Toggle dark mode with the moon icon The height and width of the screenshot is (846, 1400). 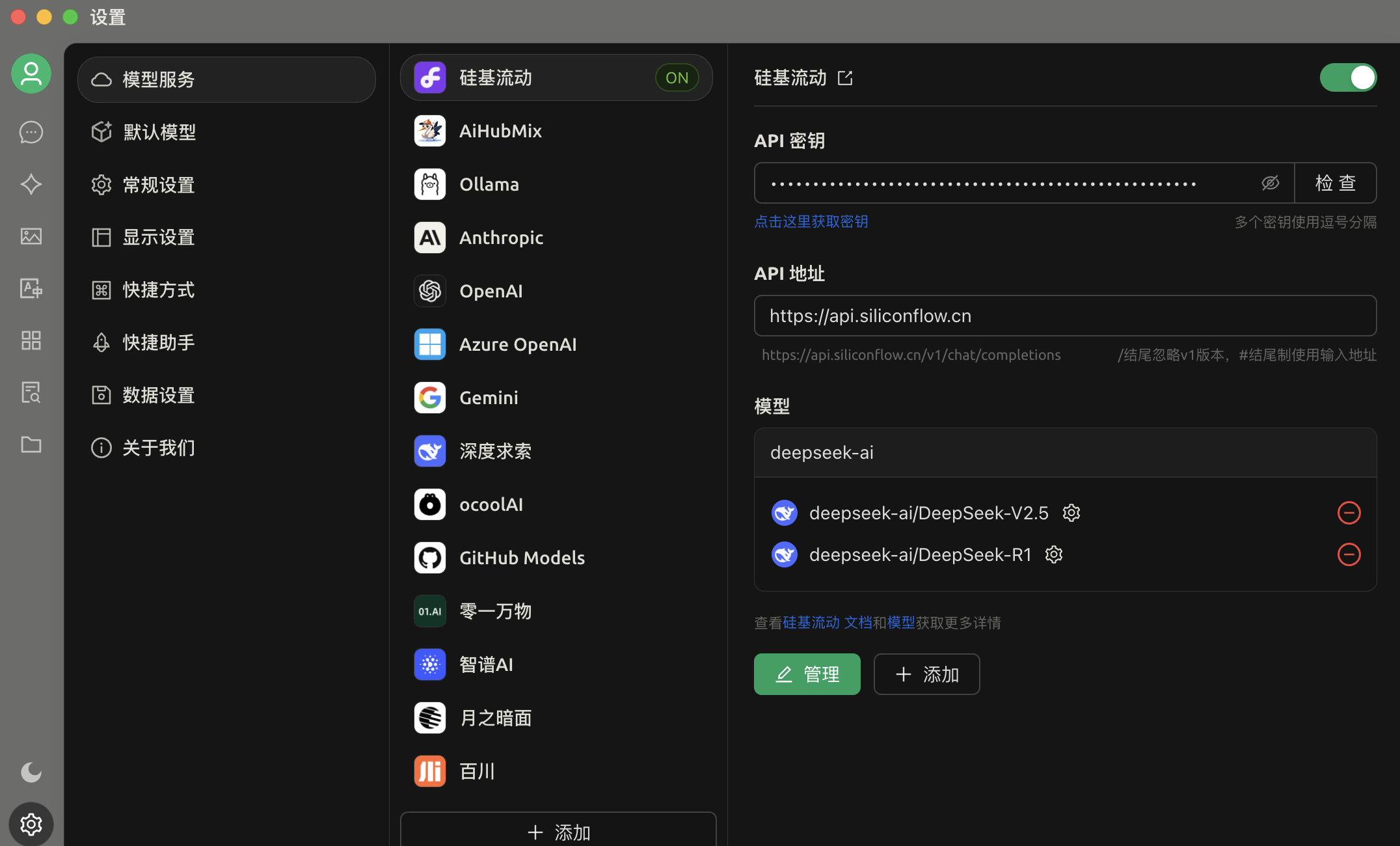click(x=31, y=772)
